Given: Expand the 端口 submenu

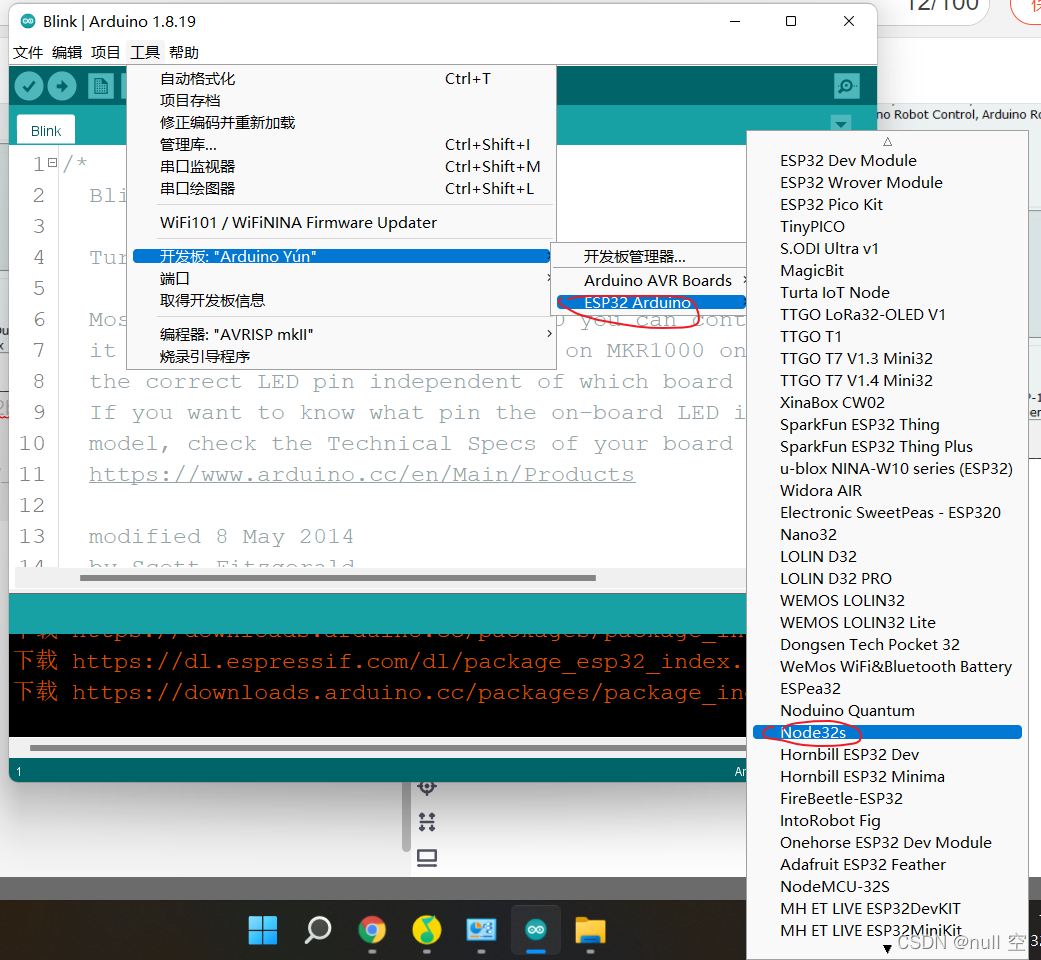Looking at the screenshot, I should coord(341,278).
